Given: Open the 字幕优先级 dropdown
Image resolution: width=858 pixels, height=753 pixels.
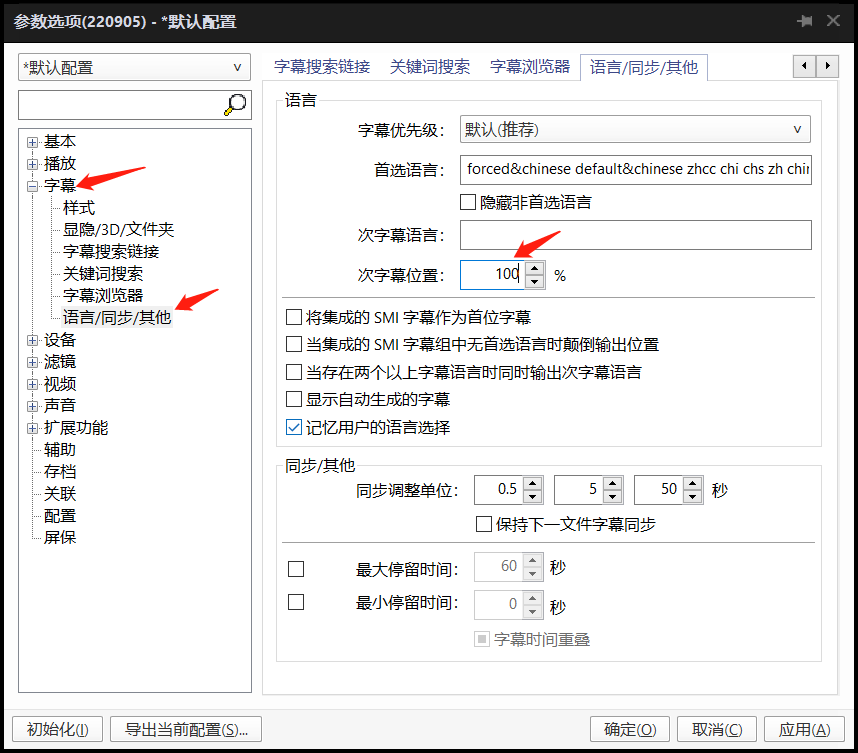Looking at the screenshot, I should point(635,129).
